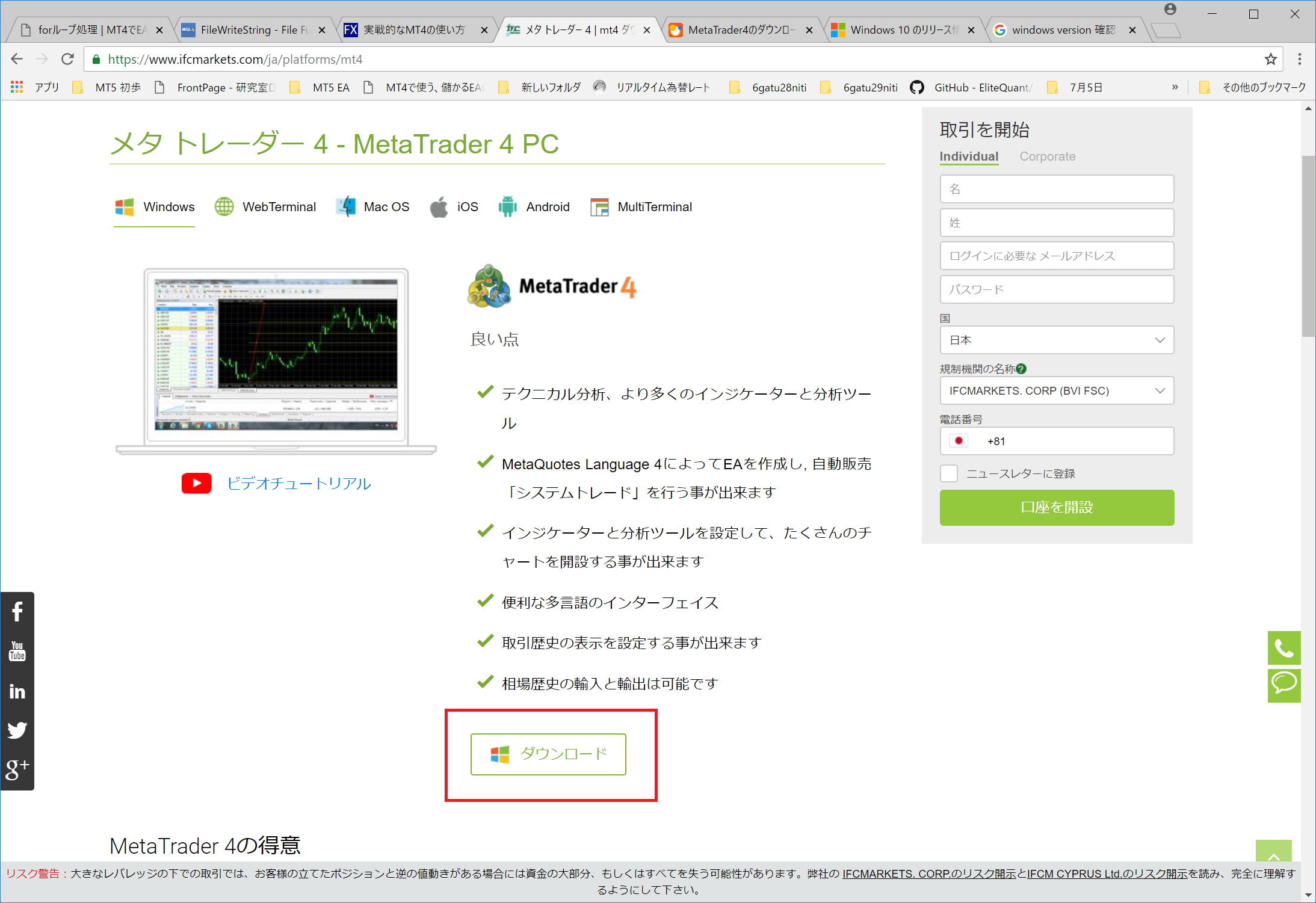Bookmark page with the star icon
1316x903 pixels.
coord(1270,59)
